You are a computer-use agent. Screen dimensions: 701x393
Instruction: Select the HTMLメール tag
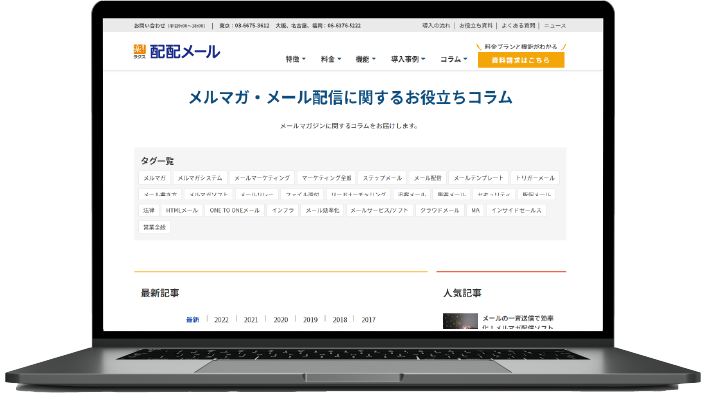pos(182,210)
